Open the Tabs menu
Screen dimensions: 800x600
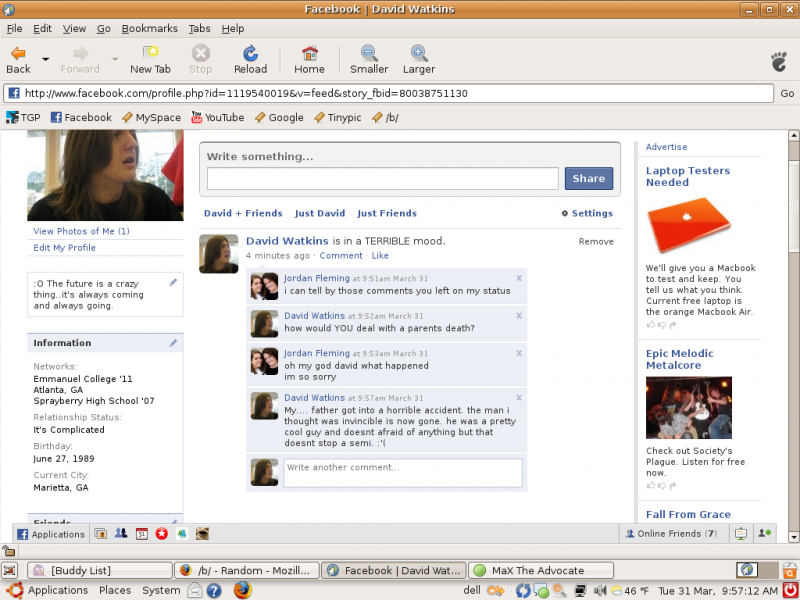[x=199, y=29]
